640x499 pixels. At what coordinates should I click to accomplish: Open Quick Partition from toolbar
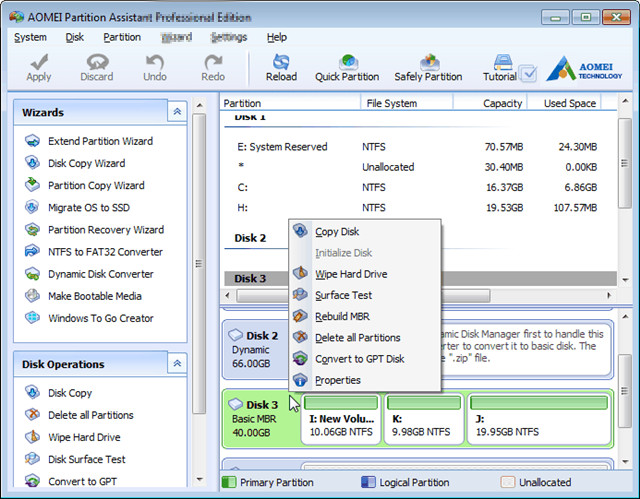pos(347,68)
